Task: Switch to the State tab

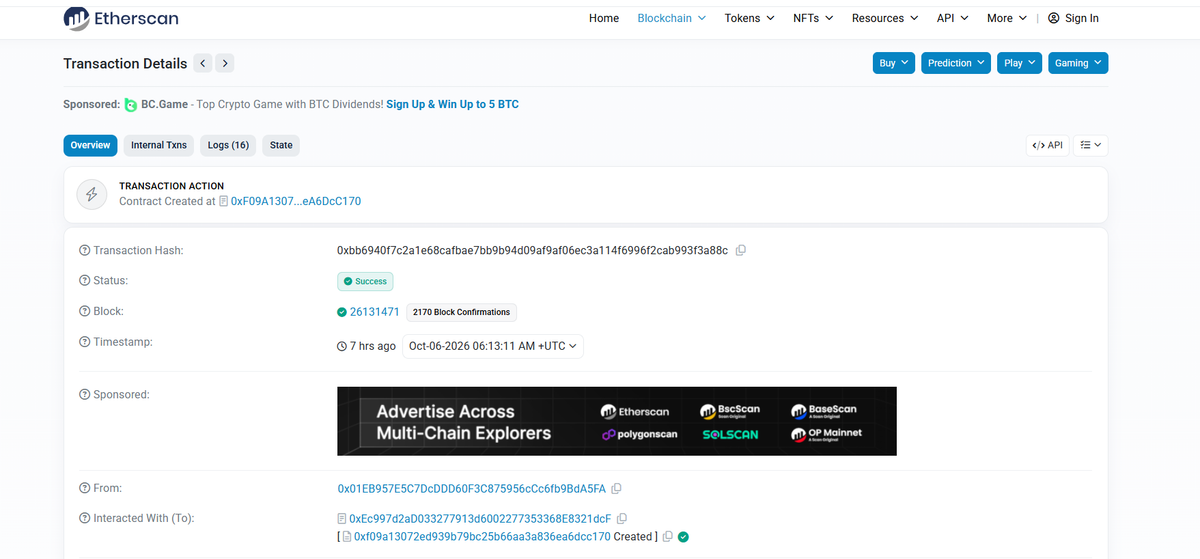Action: click(281, 145)
